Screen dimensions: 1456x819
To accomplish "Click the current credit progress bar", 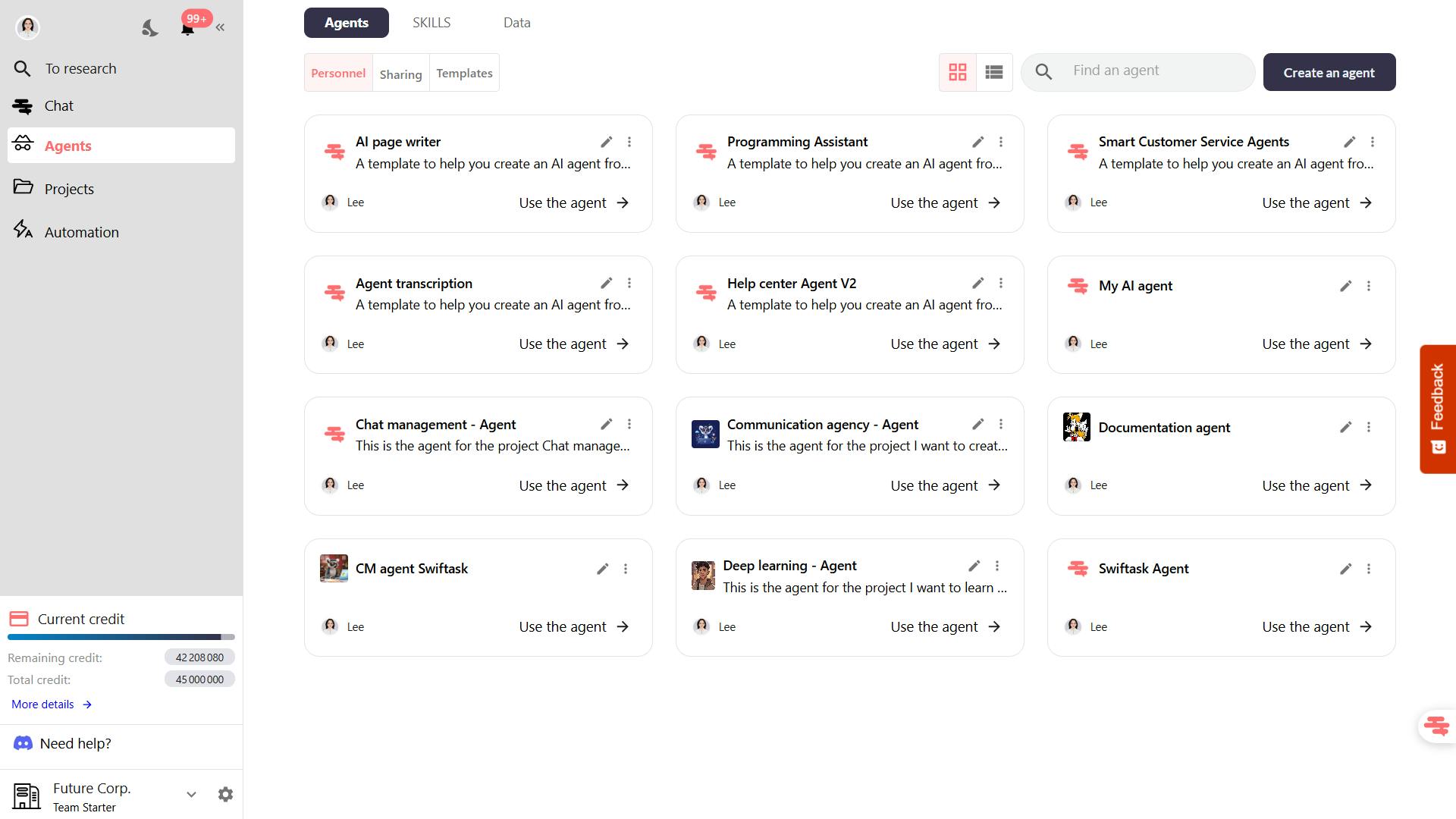I will click(121, 637).
